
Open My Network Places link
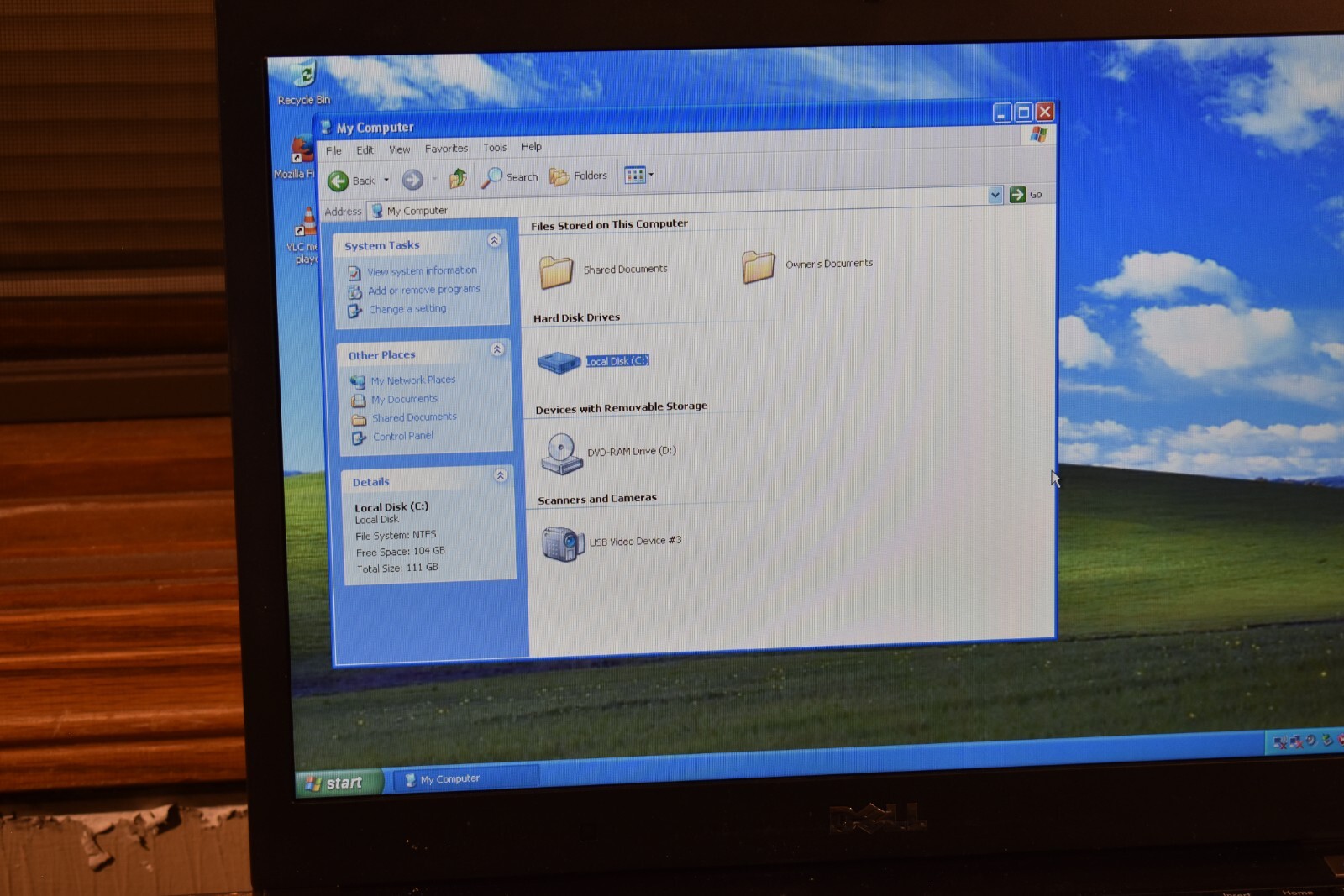pos(413,380)
